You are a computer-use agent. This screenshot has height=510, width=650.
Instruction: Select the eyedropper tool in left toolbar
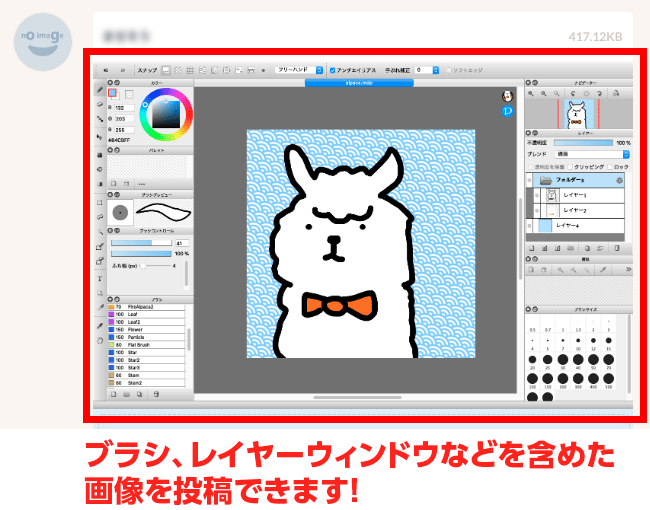(100, 325)
